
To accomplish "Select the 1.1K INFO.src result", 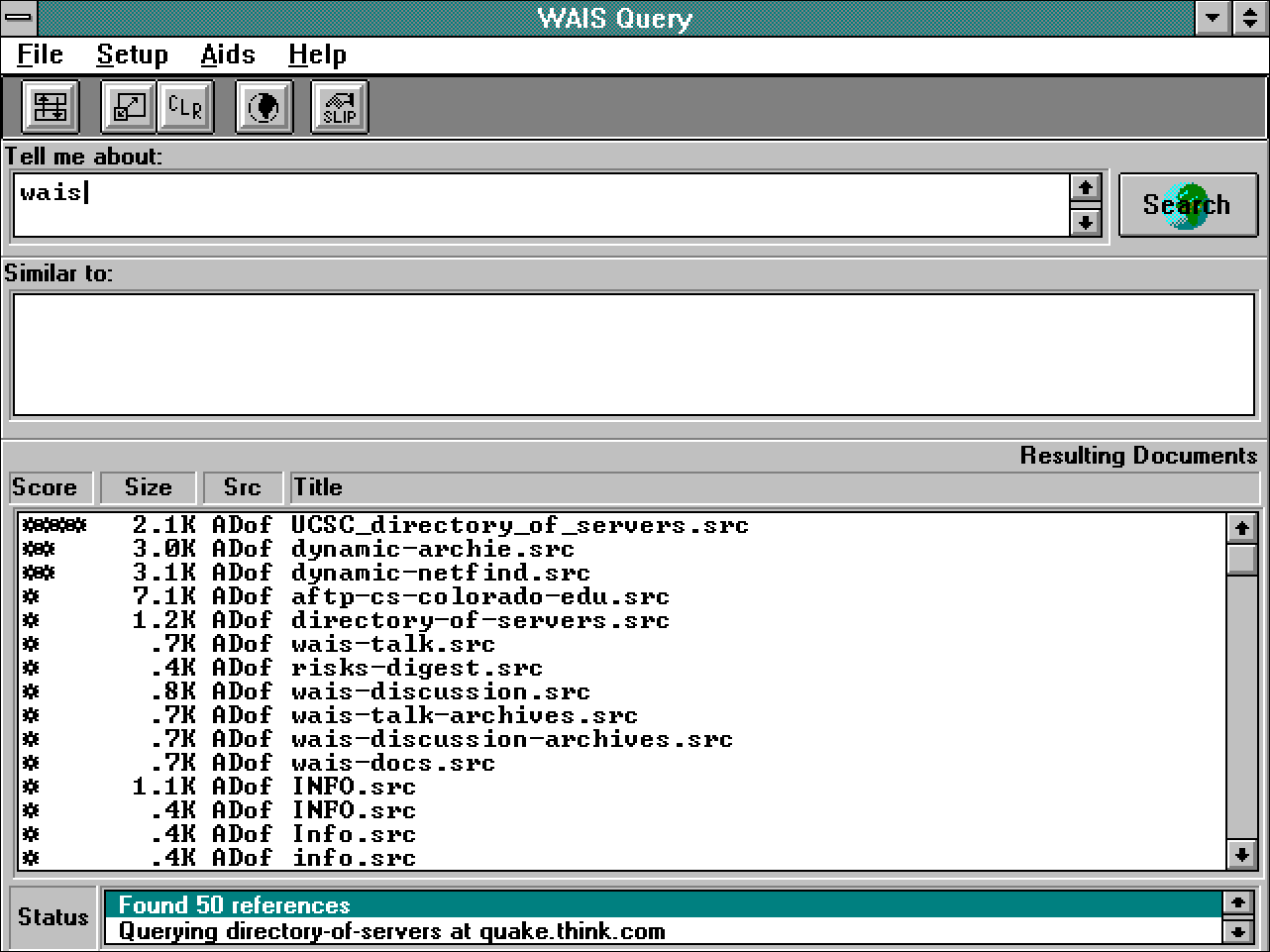I will [x=622, y=787].
